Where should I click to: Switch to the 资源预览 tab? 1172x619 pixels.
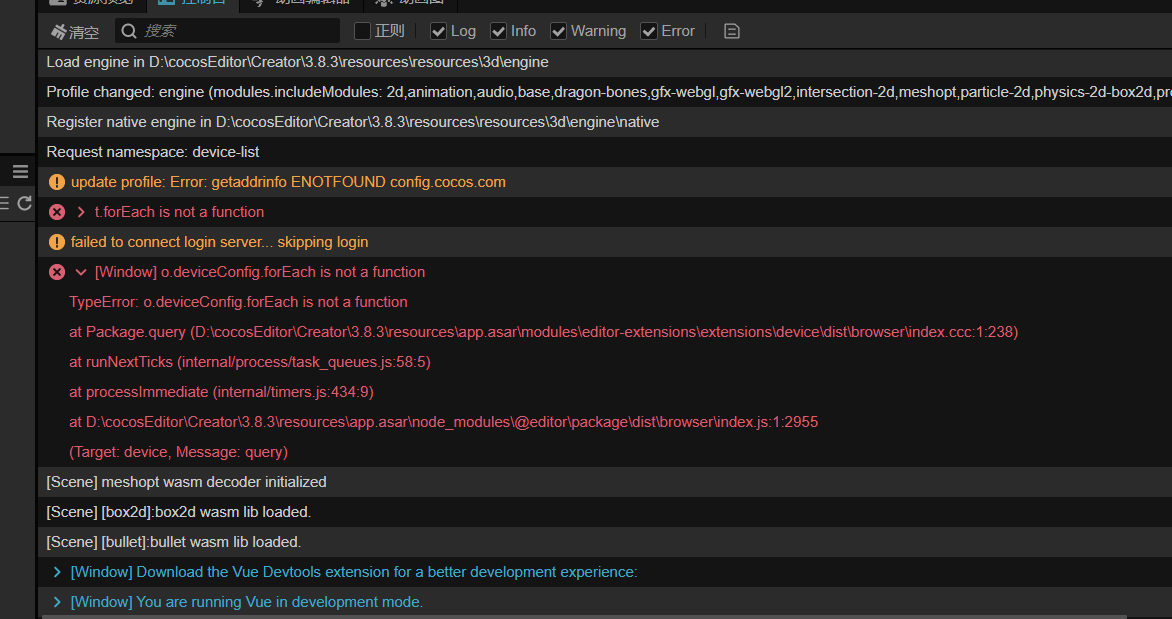[x=100, y=3]
